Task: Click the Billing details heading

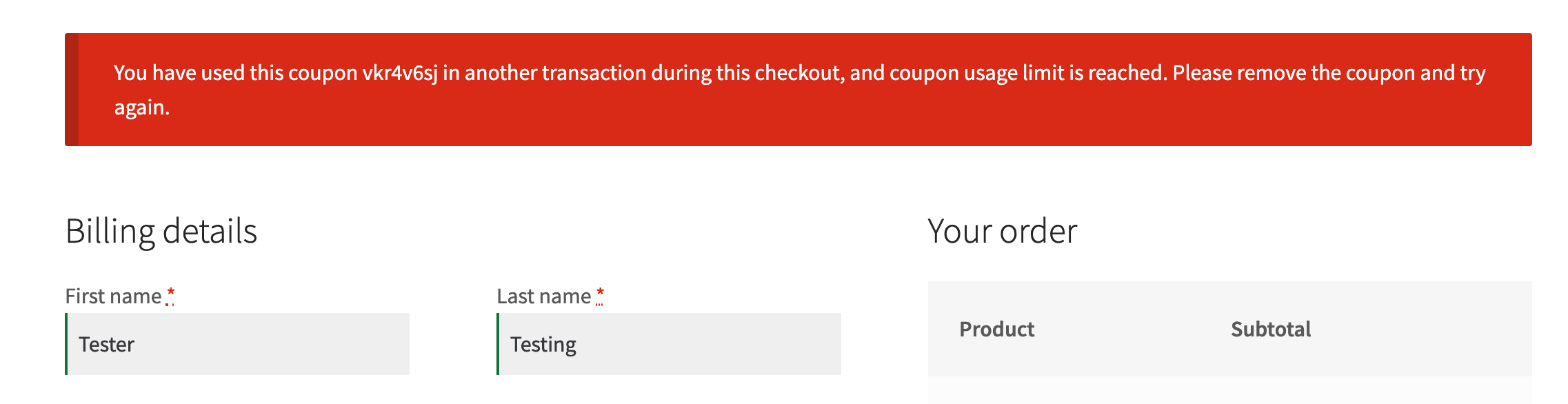Action: tap(161, 231)
